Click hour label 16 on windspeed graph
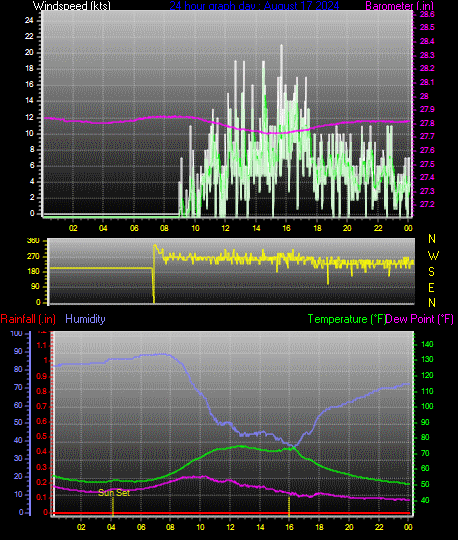Viewport: 458px width, 540px height. pos(287,228)
